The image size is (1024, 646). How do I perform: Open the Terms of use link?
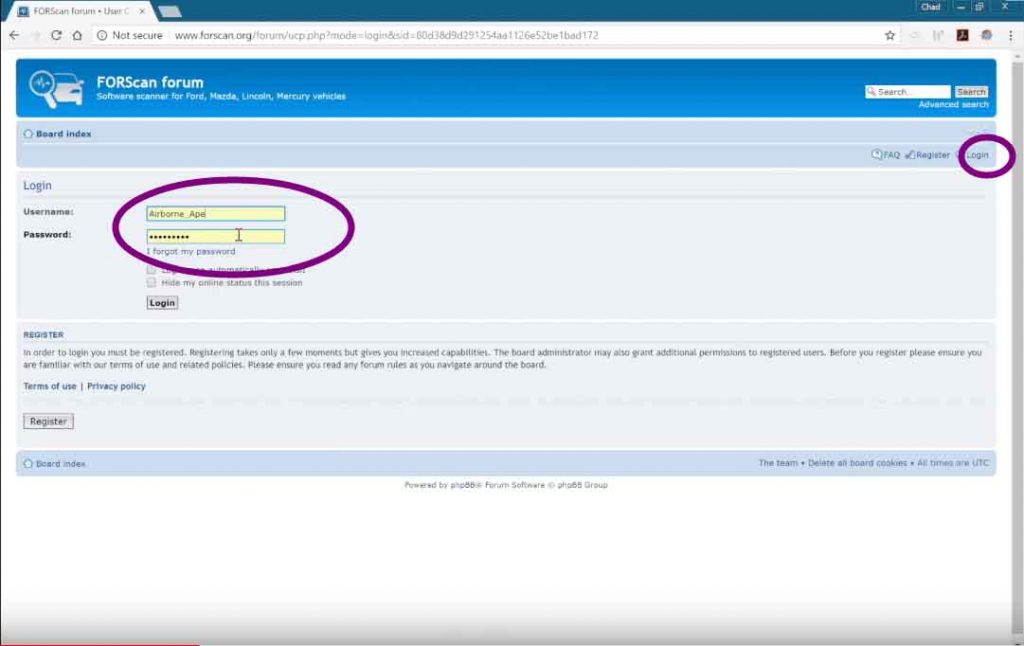point(48,385)
